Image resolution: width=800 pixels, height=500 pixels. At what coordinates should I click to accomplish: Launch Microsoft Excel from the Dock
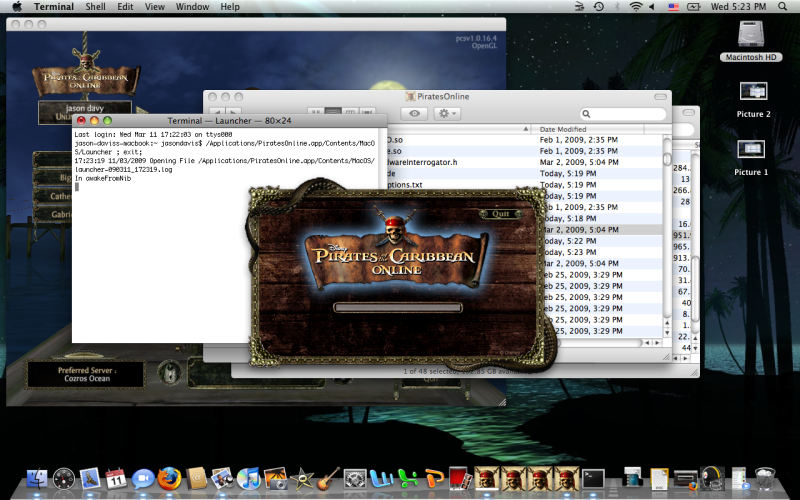[x=408, y=479]
